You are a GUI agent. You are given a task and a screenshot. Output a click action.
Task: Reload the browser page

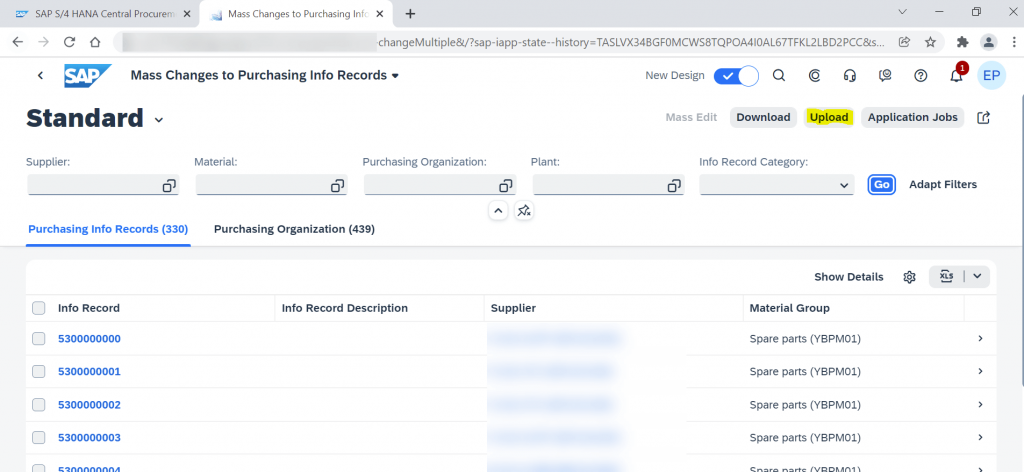(x=69, y=42)
